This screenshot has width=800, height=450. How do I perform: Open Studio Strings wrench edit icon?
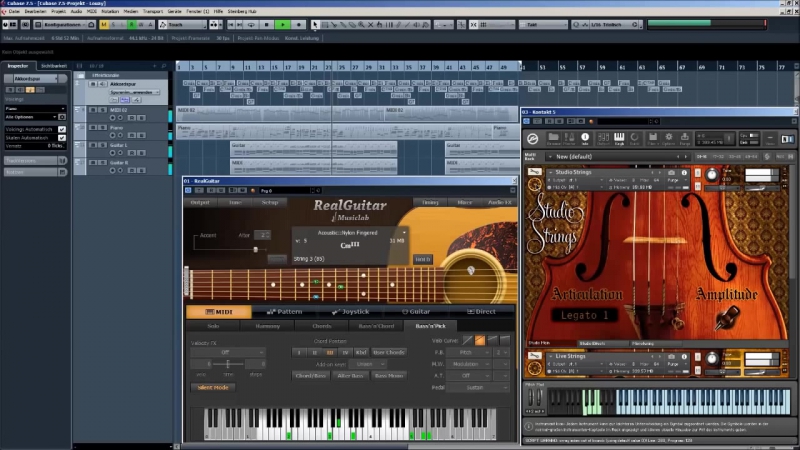[x=534, y=172]
